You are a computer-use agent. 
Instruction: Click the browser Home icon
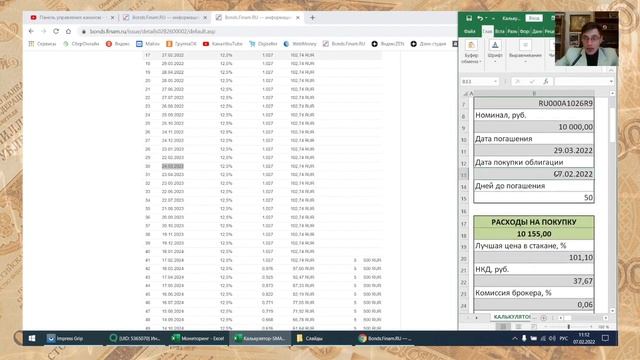click(x=68, y=31)
